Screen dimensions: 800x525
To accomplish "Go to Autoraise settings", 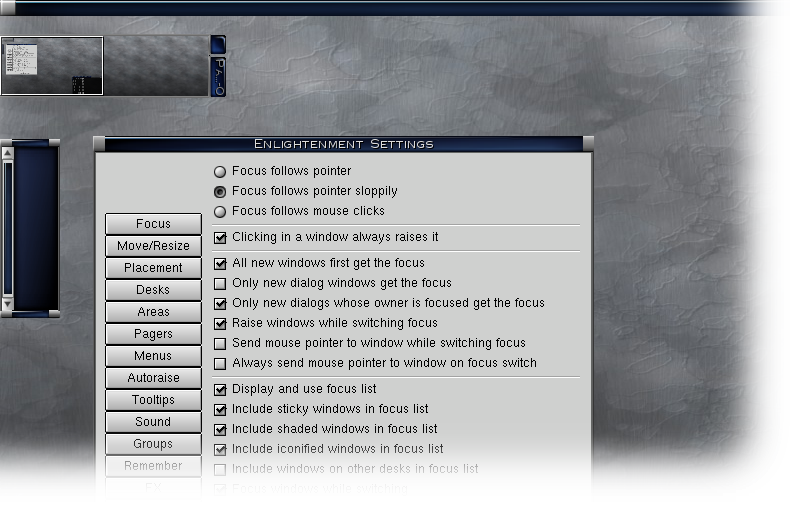I will pyautogui.click(x=153, y=378).
